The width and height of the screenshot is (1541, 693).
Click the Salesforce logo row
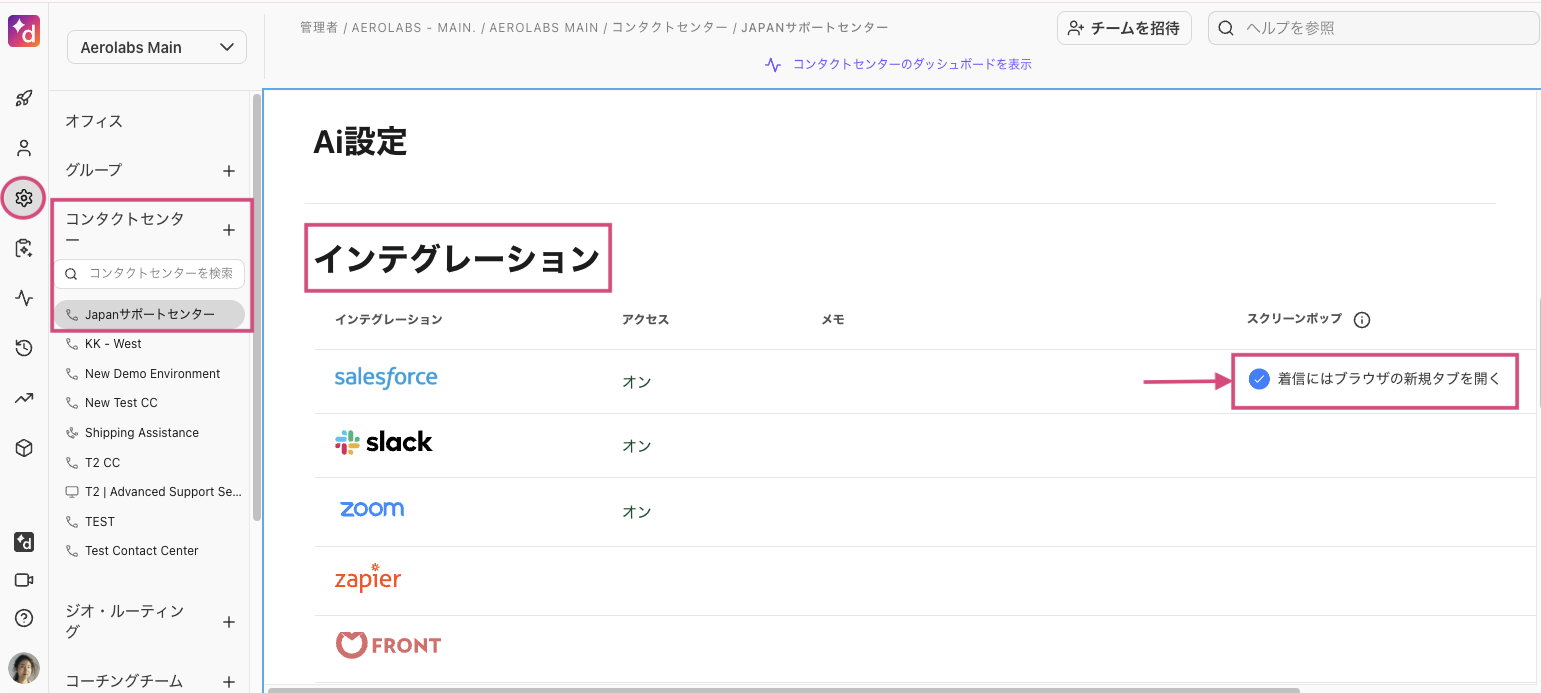[385, 377]
